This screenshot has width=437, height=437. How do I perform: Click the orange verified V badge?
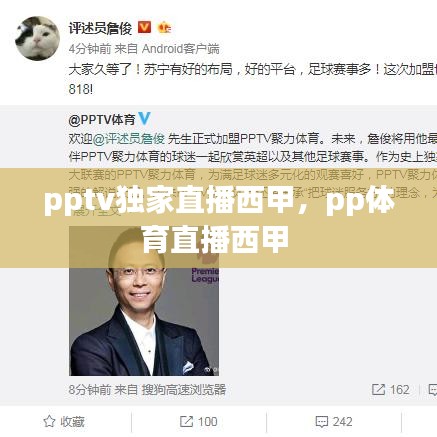144,28
